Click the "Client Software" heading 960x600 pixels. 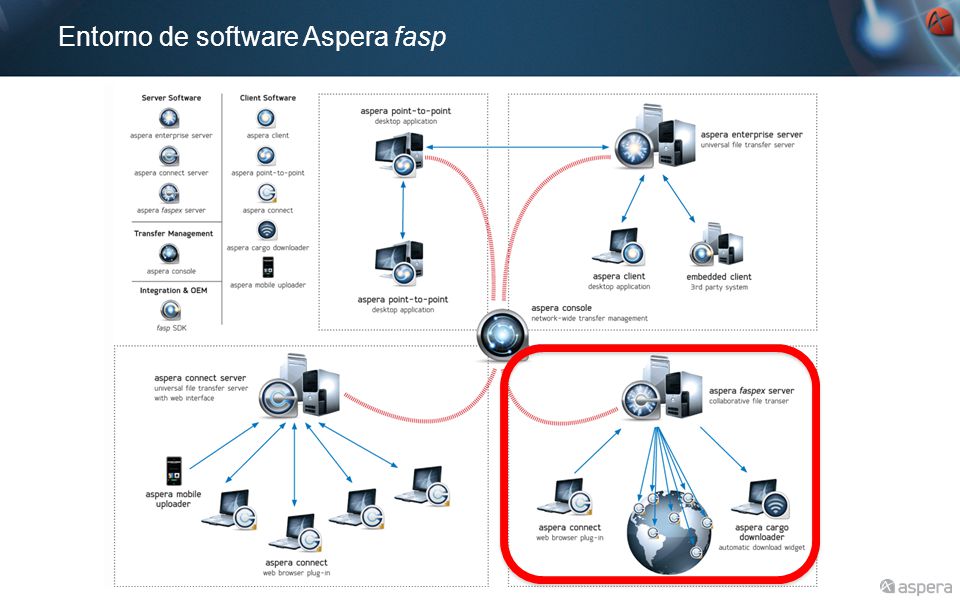(x=268, y=98)
